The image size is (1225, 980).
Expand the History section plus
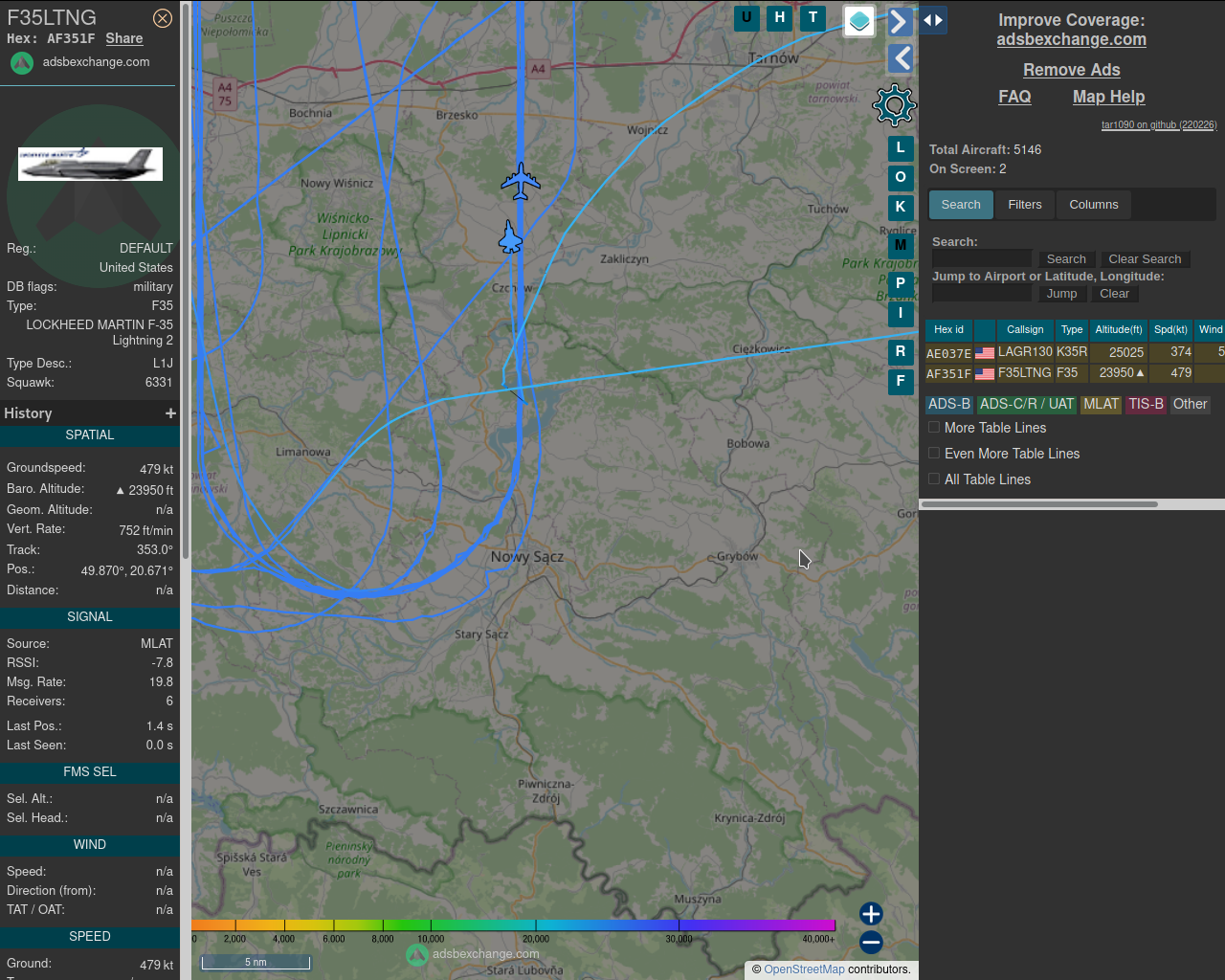point(170,413)
